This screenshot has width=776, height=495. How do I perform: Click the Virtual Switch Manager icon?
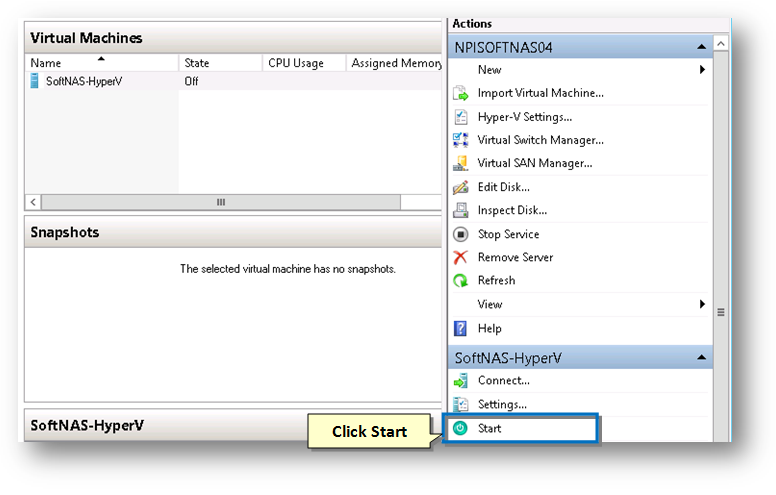tap(461, 140)
